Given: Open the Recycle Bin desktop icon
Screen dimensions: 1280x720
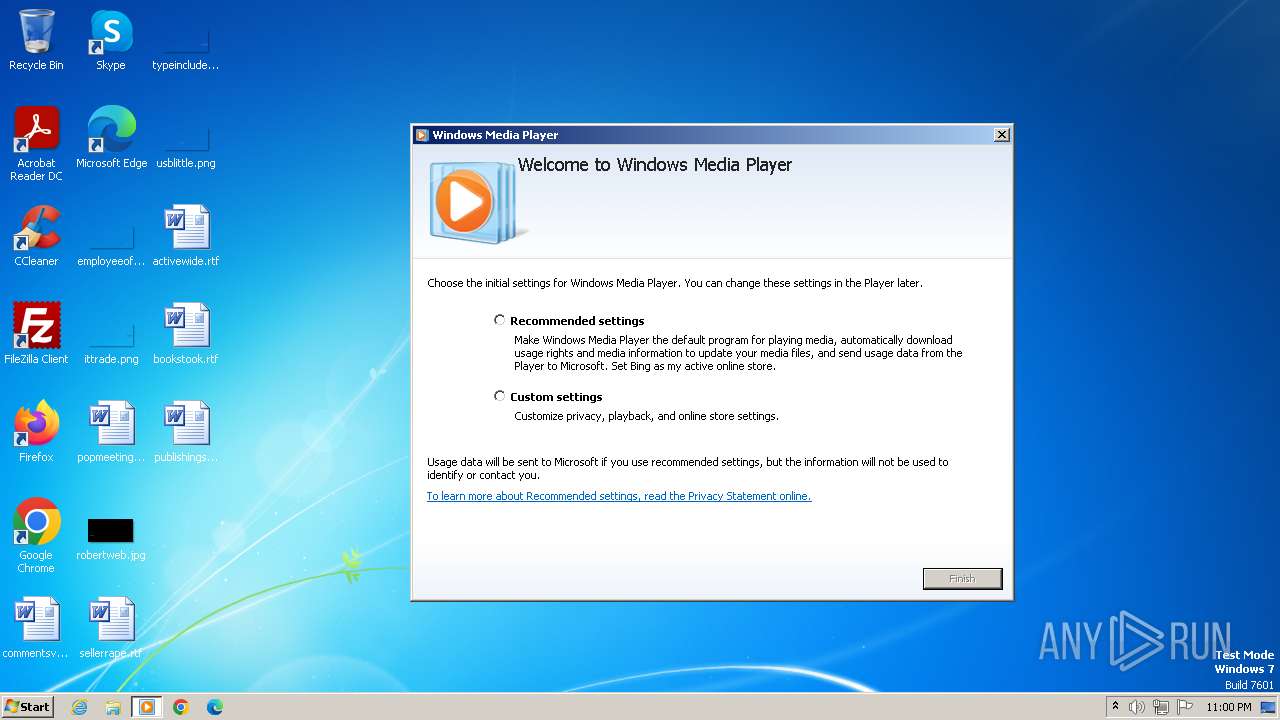Looking at the screenshot, I should point(36,40).
